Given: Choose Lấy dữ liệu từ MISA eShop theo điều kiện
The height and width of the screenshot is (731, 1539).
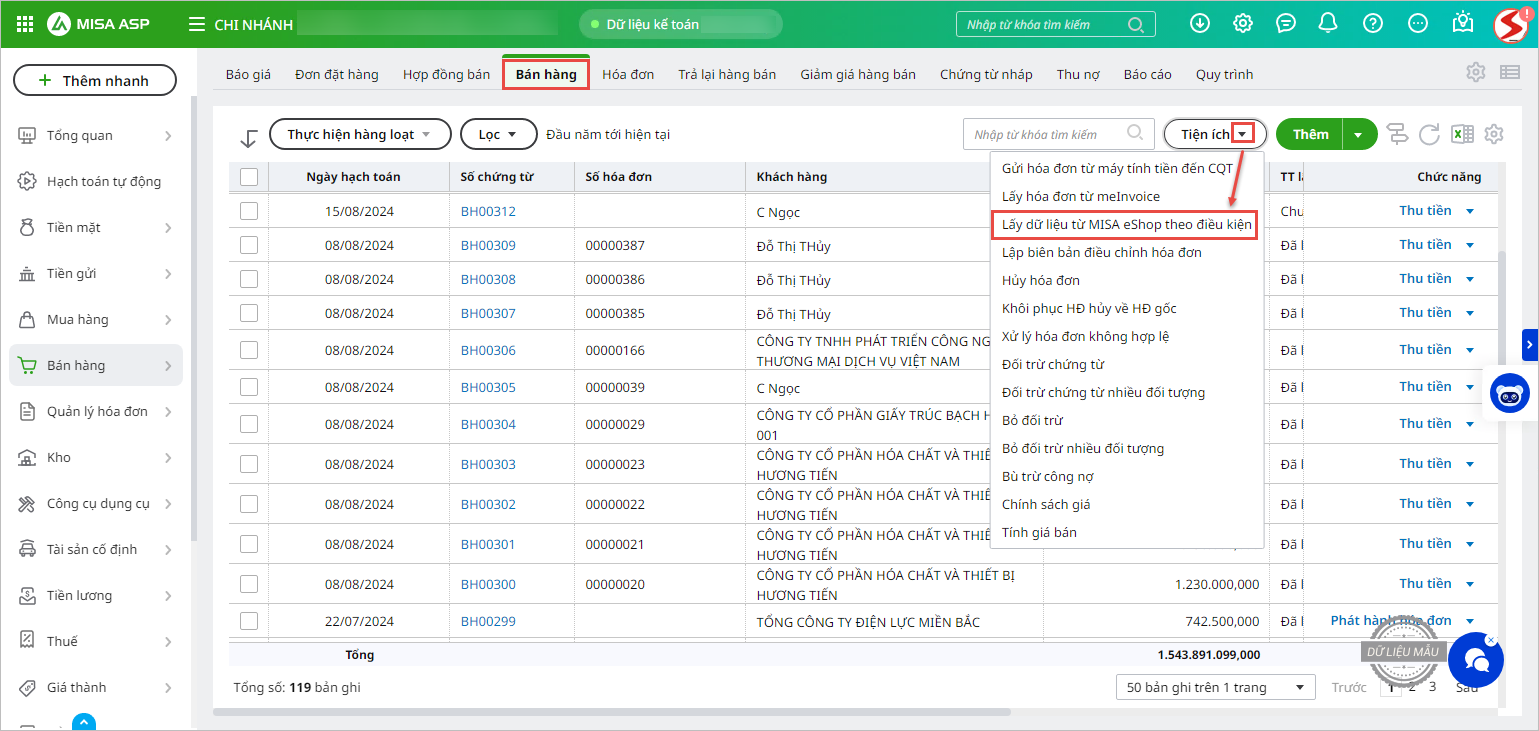Looking at the screenshot, I should (1126, 225).
